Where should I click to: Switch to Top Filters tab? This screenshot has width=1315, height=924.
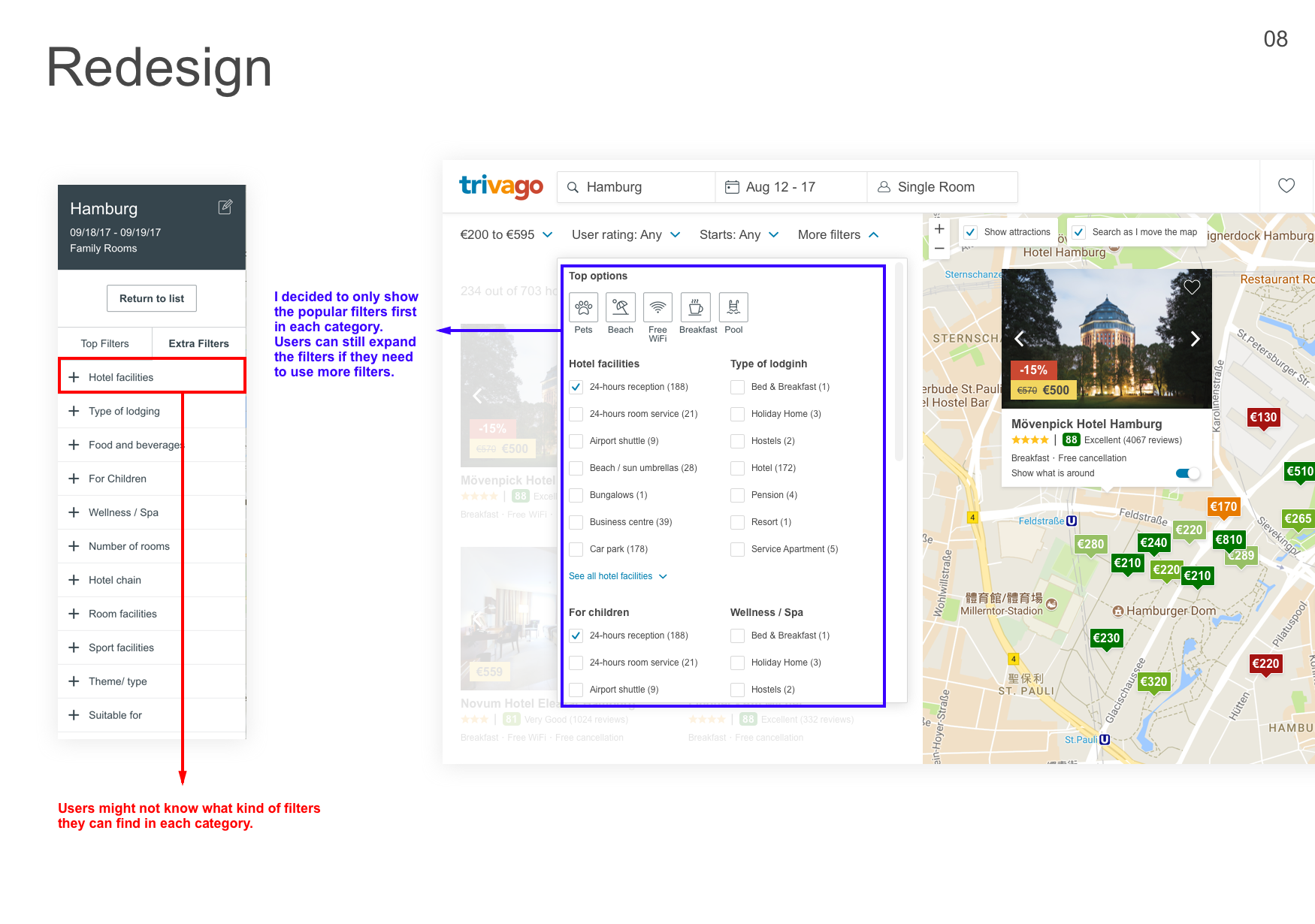(x=105, y=343)
